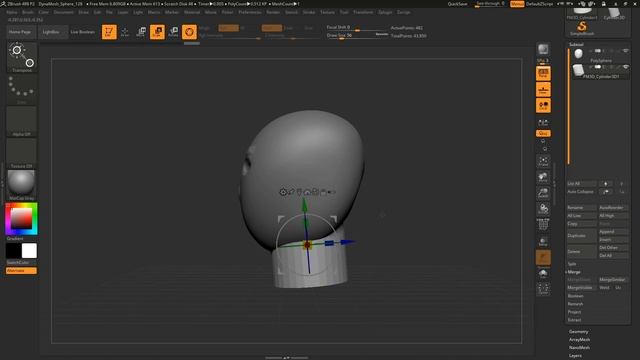Select the Scale transform icon
This screenshot has width=640, height=360.
point(157,32)
